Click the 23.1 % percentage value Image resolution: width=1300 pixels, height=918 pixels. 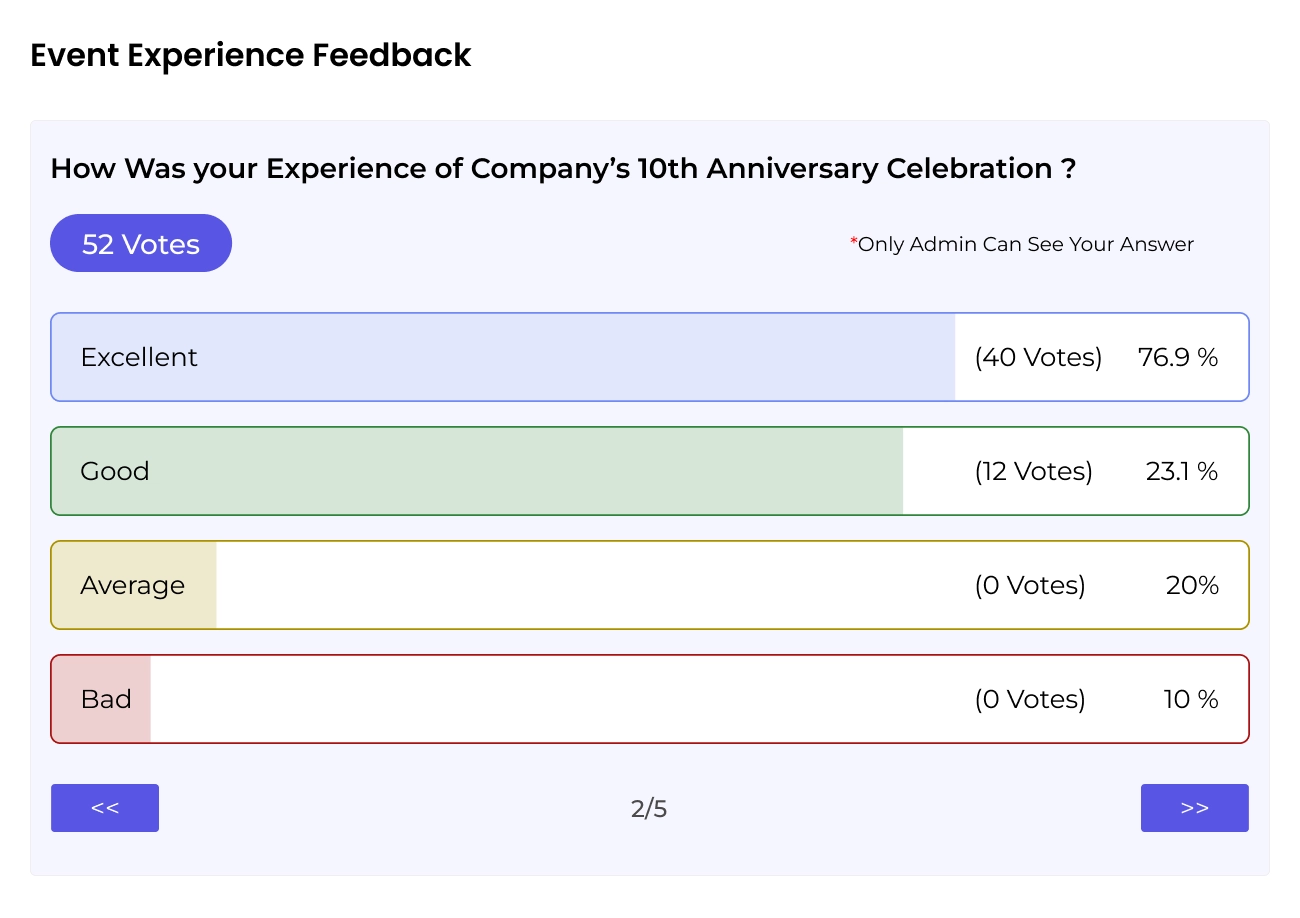(x=1181, y=471)
